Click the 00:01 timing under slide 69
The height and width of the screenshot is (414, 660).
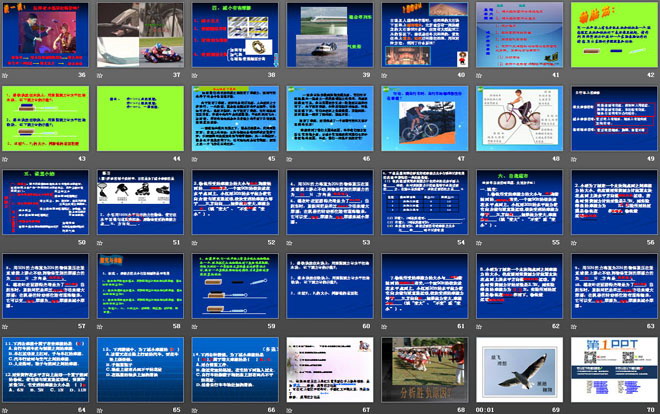[x=485, y=410]
